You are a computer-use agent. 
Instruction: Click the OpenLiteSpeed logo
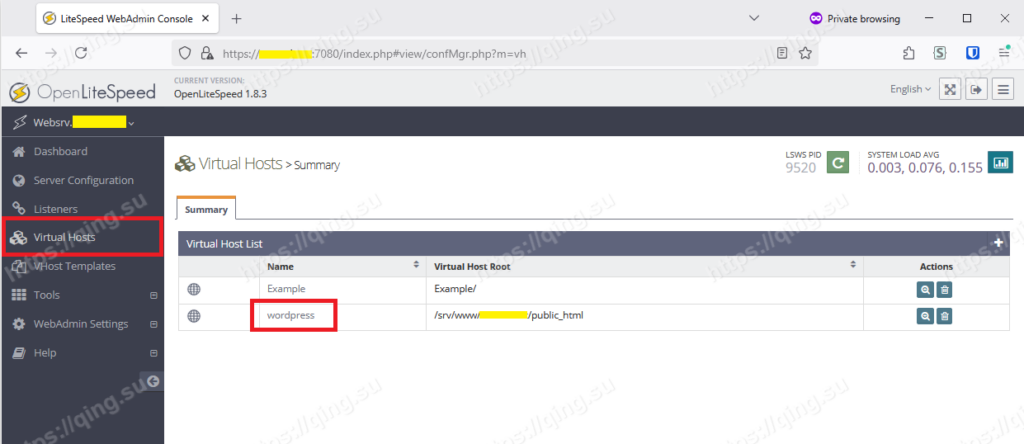point(82,92)
